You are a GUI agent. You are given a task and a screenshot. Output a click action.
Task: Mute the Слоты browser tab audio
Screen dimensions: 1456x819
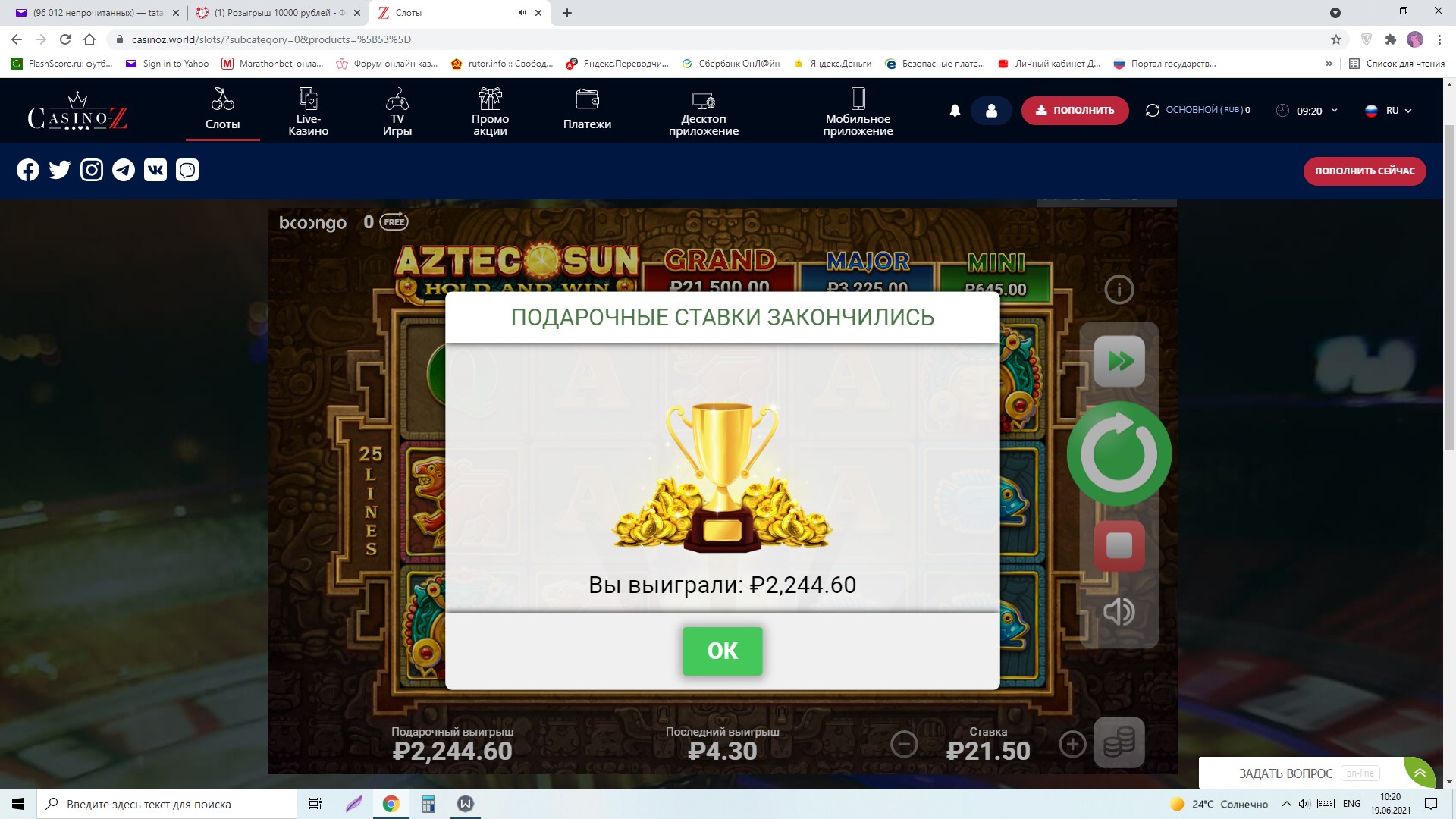[x=522, y=13]
